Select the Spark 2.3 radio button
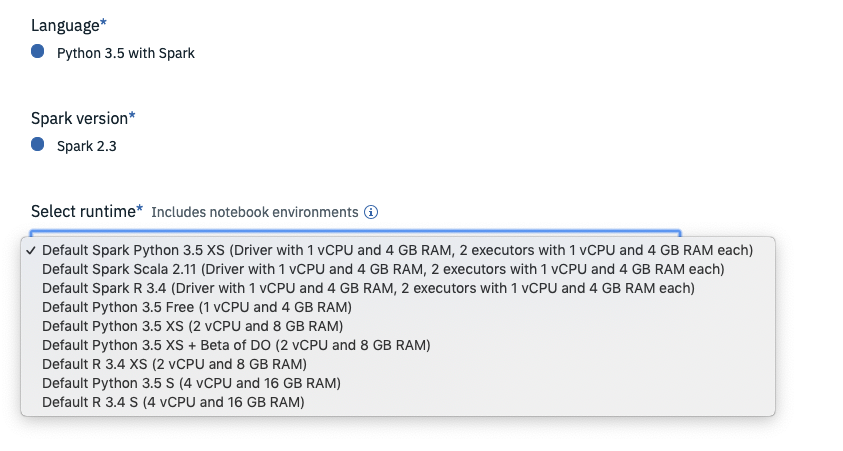843x451 pixels. pyautogui.click(x=38, y=144)
